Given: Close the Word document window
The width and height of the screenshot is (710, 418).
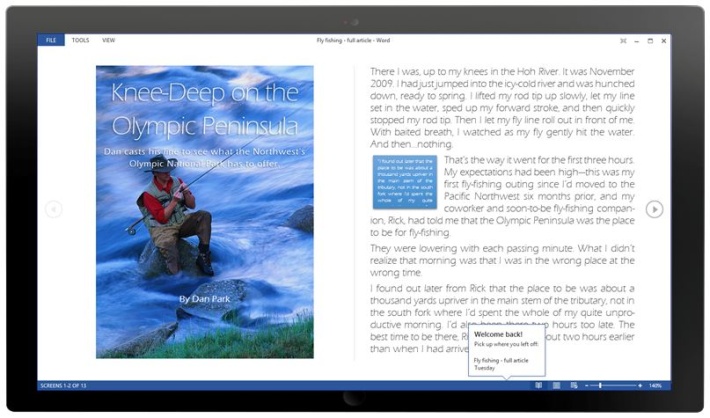Looking at the screenshot, I should 664,40.
